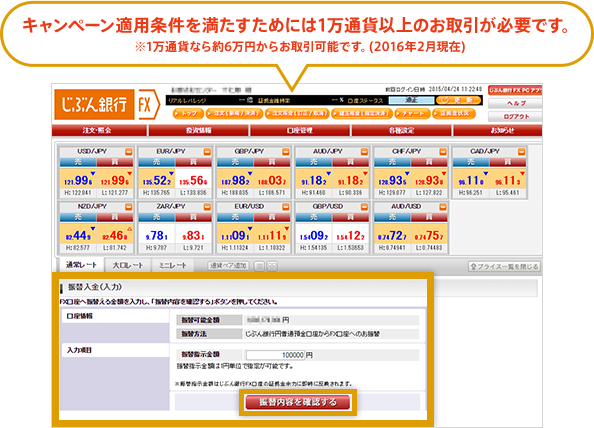Minimize the EUR/JPY rate panel
The height and width of the screenshot is (428, 594).
pyautogui.click(x=207, y=152)
